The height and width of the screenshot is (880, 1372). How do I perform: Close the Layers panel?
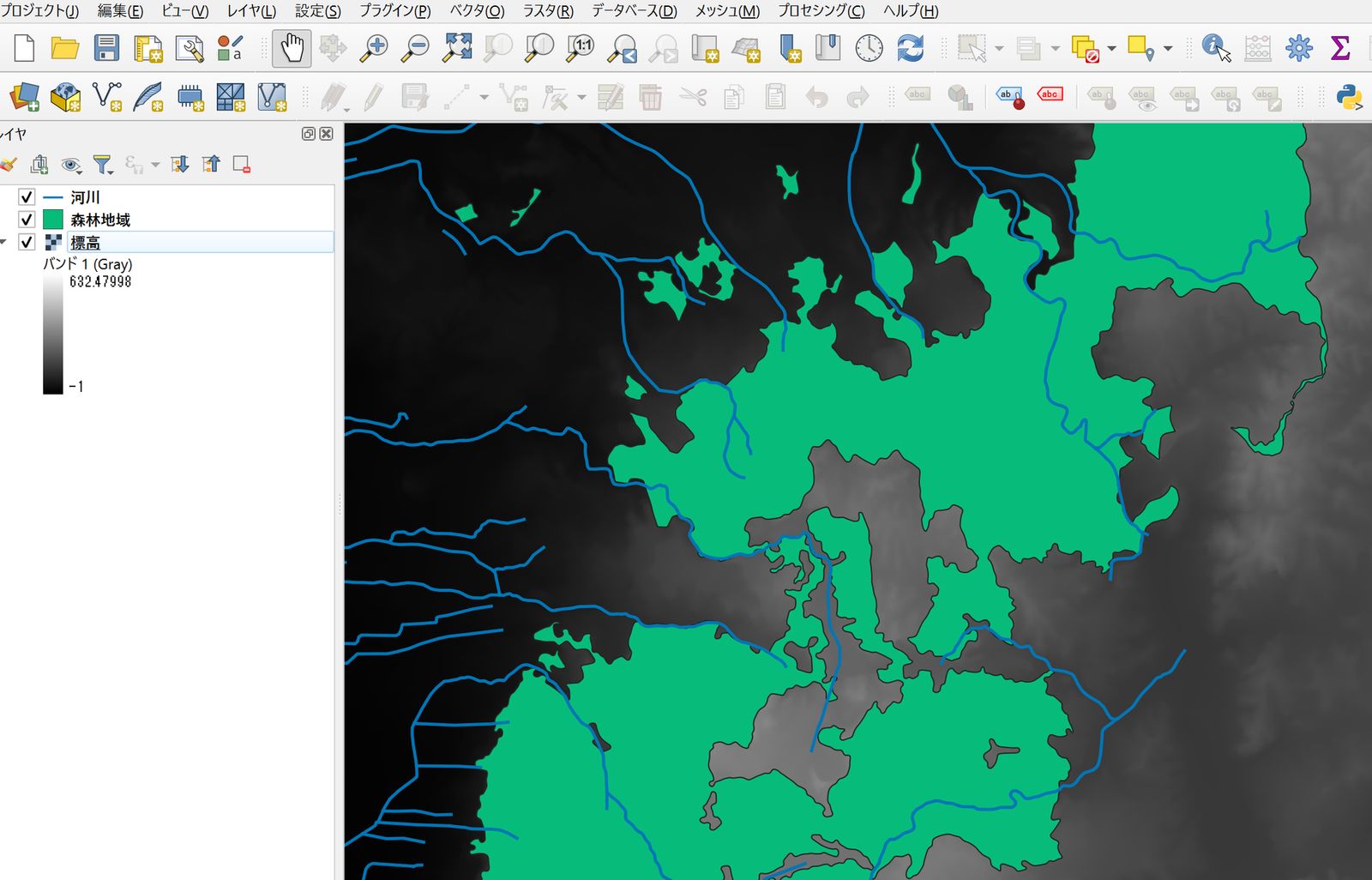click(x=326, y=134)
